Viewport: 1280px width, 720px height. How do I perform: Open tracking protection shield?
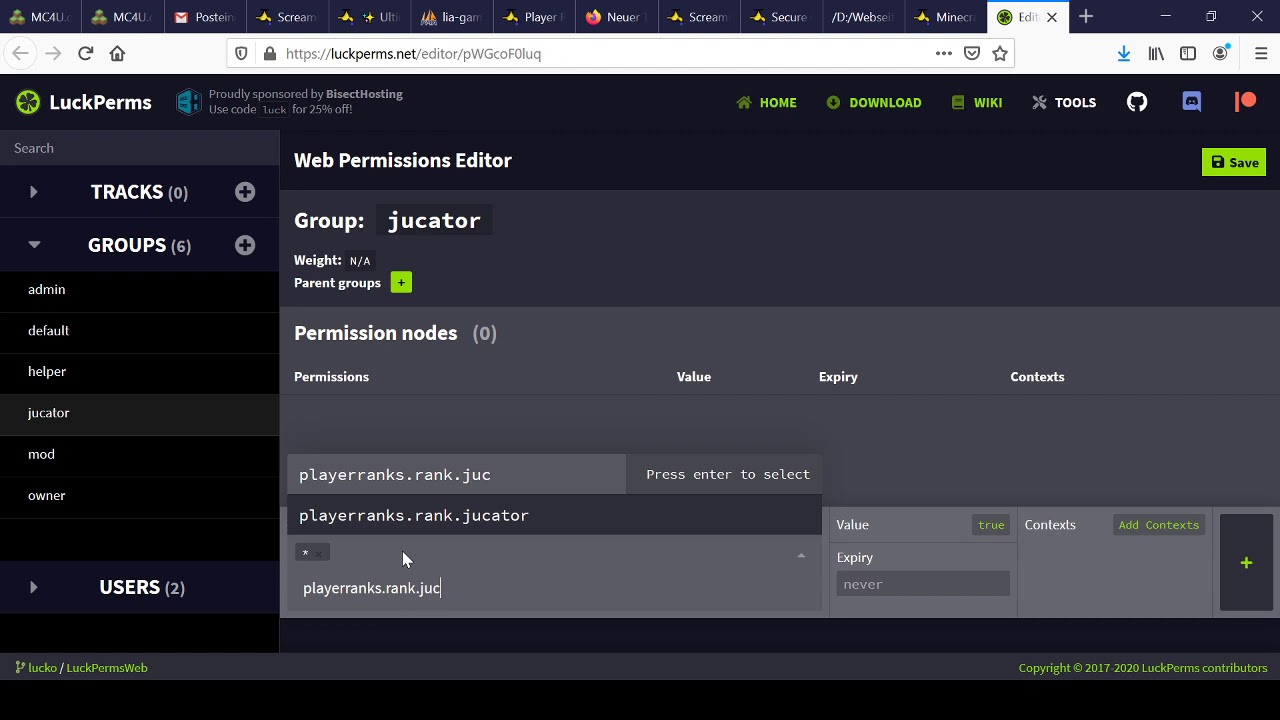tap(241, 53)
